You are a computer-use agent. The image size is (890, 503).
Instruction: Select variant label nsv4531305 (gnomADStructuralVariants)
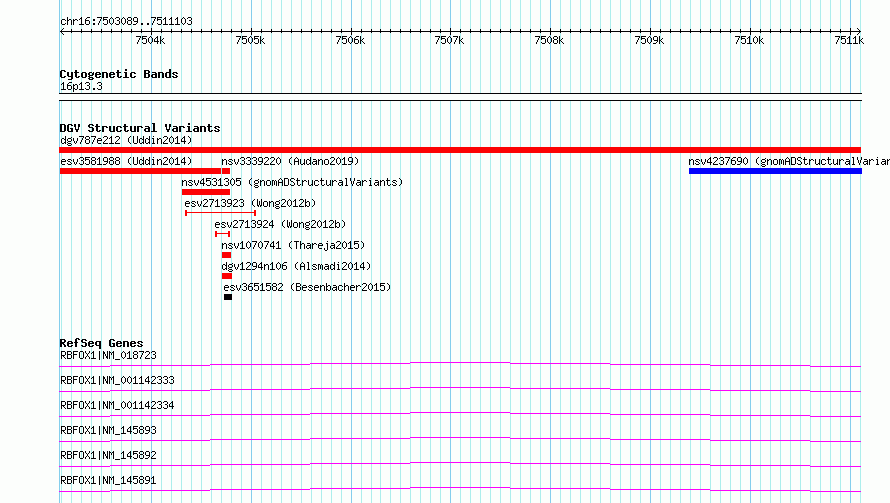pos(292,182)
